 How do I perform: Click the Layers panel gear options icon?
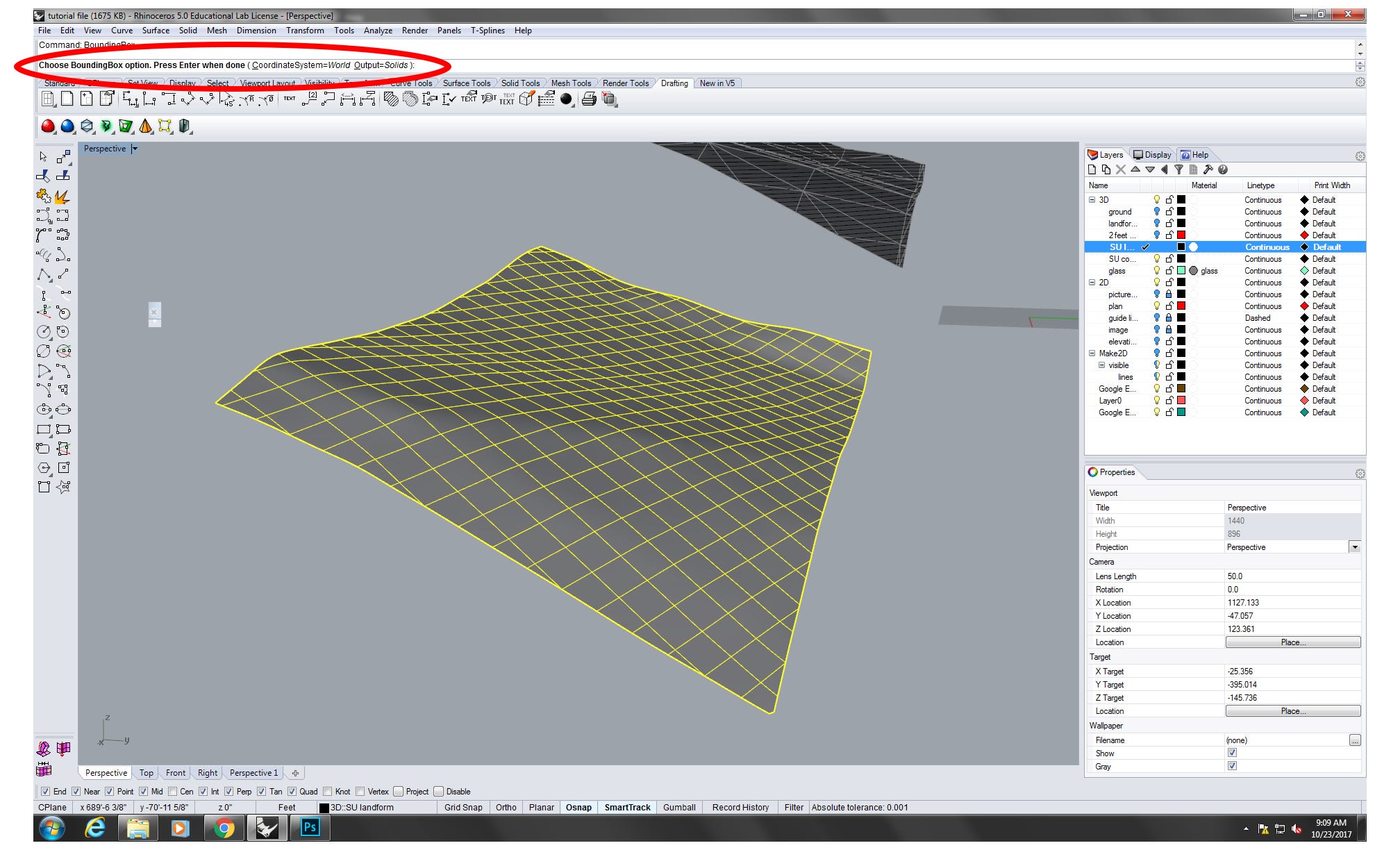click(1360, 156)
